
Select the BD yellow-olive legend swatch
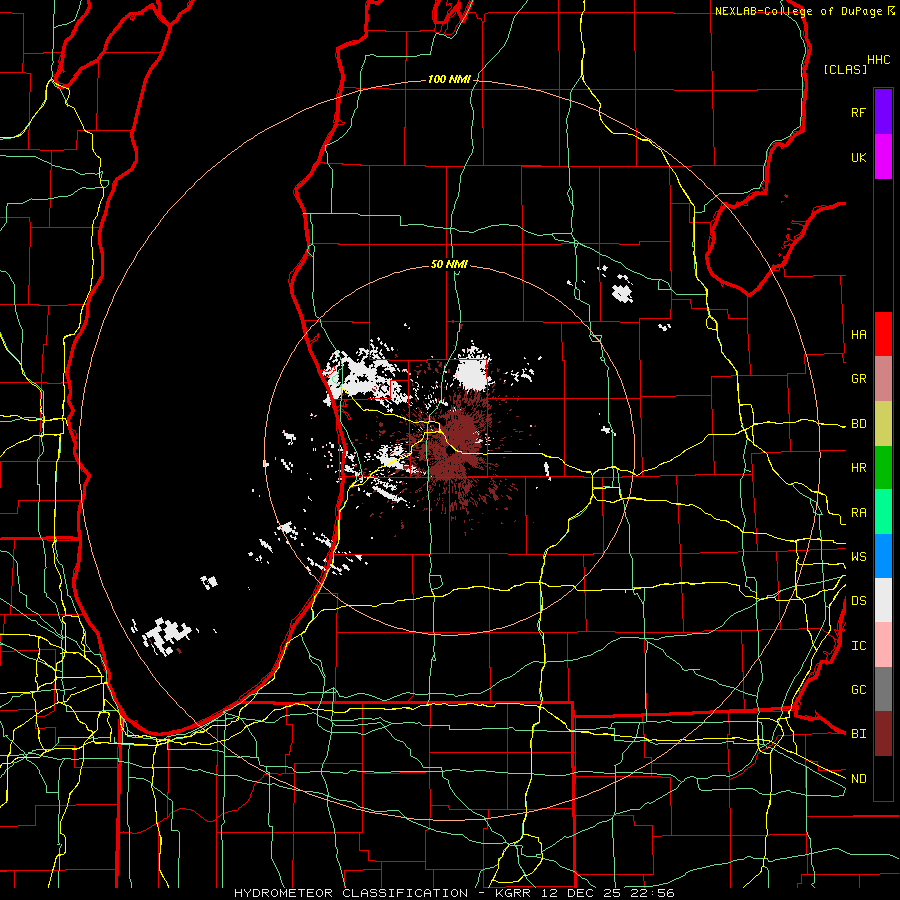(883, 424)
